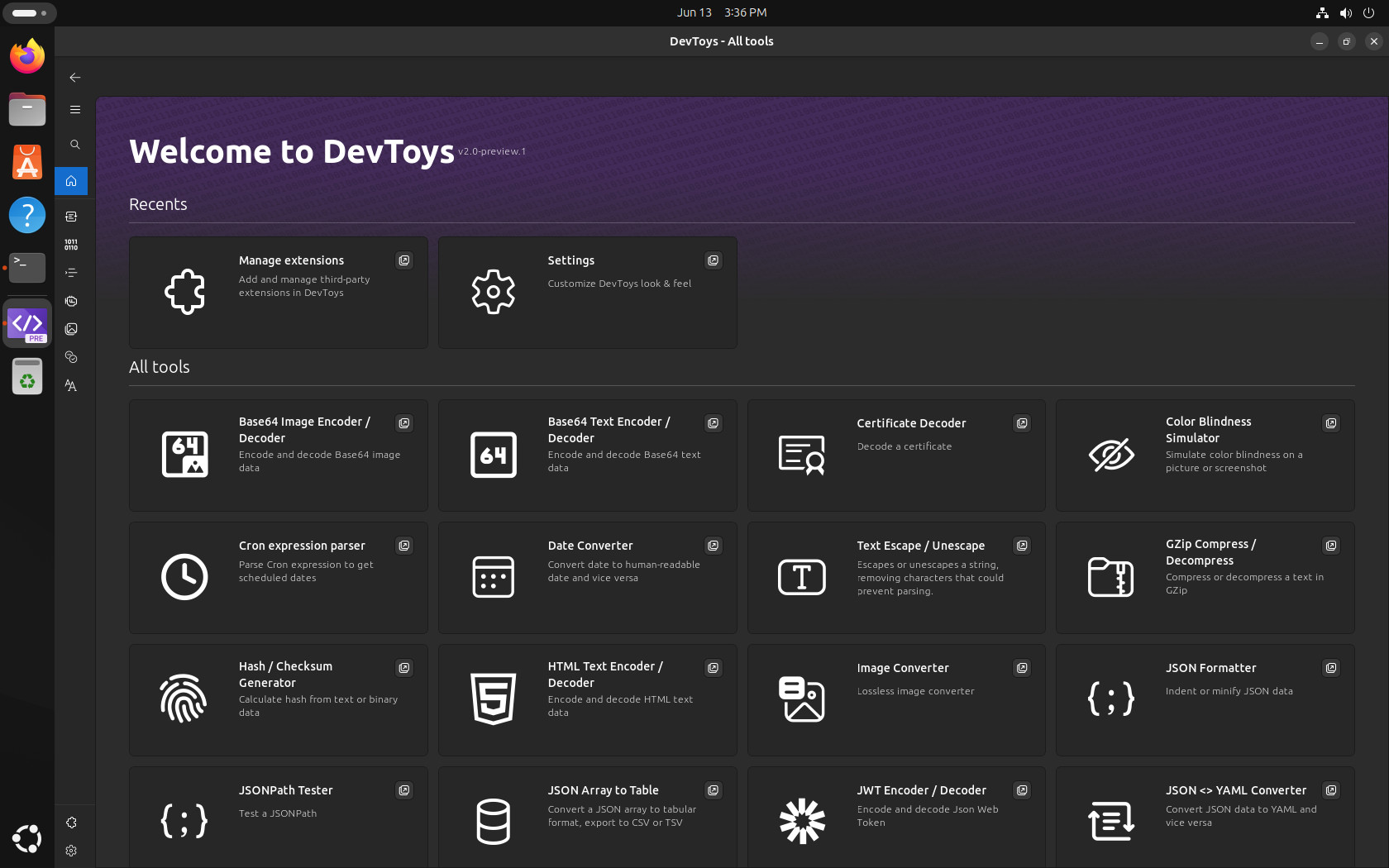Pop out JSONPath Tester tool
The height and width of the screenshot is (868, 1389).
(404, 790)
